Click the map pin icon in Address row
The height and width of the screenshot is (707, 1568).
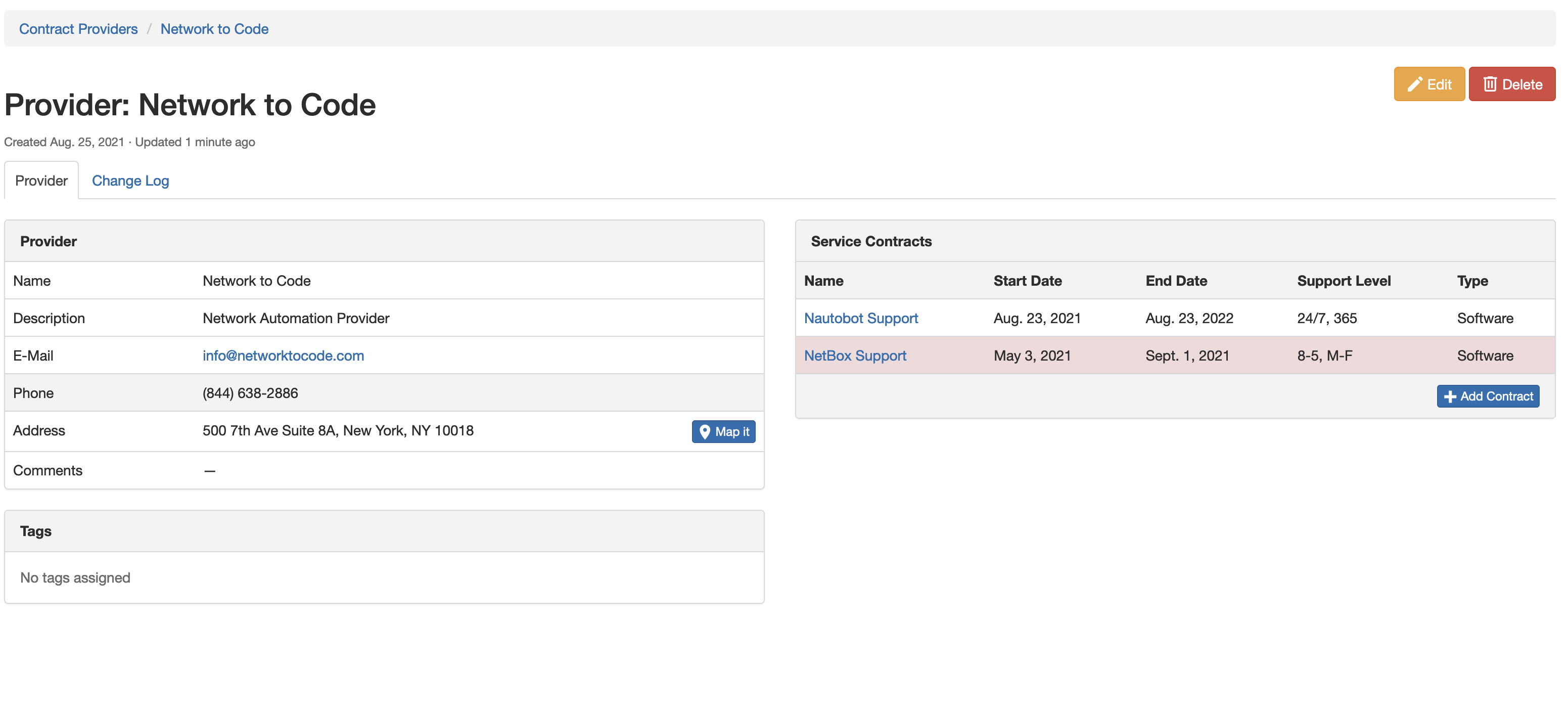704,431
